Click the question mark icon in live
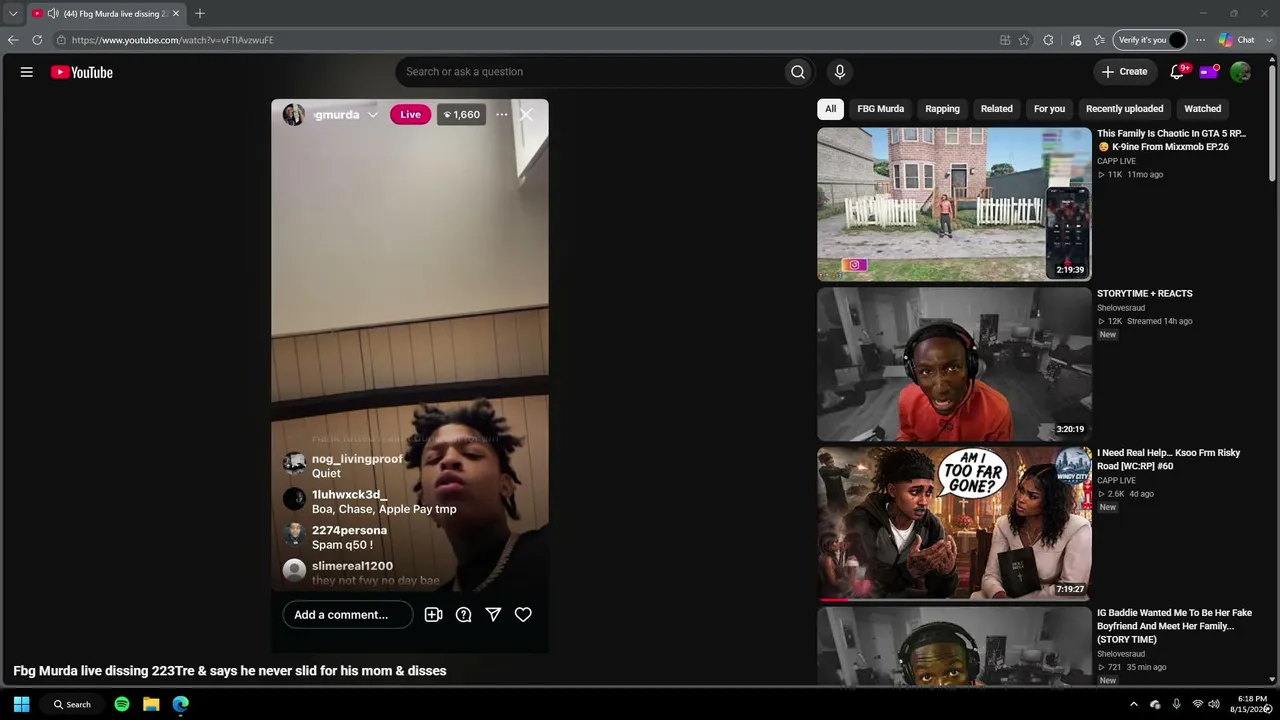Screen dimensions: 1280x720 463,615
